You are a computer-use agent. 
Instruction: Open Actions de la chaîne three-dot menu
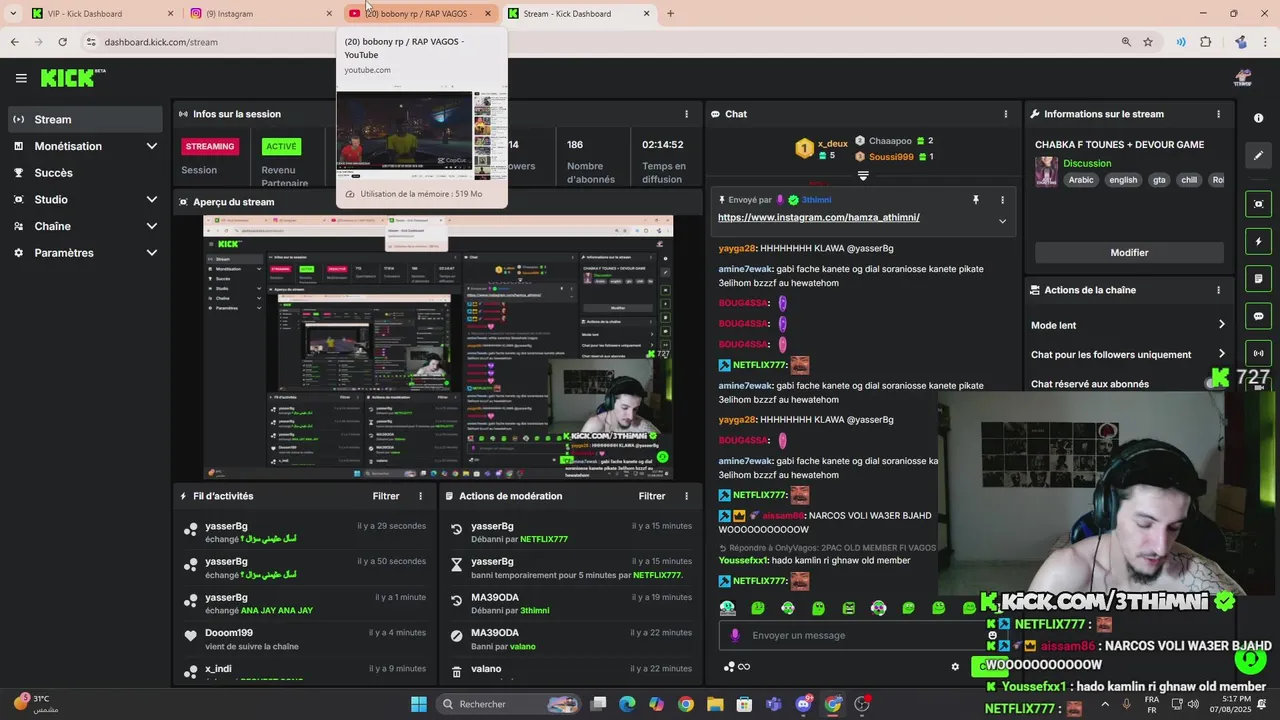[x=1218, y=290]
